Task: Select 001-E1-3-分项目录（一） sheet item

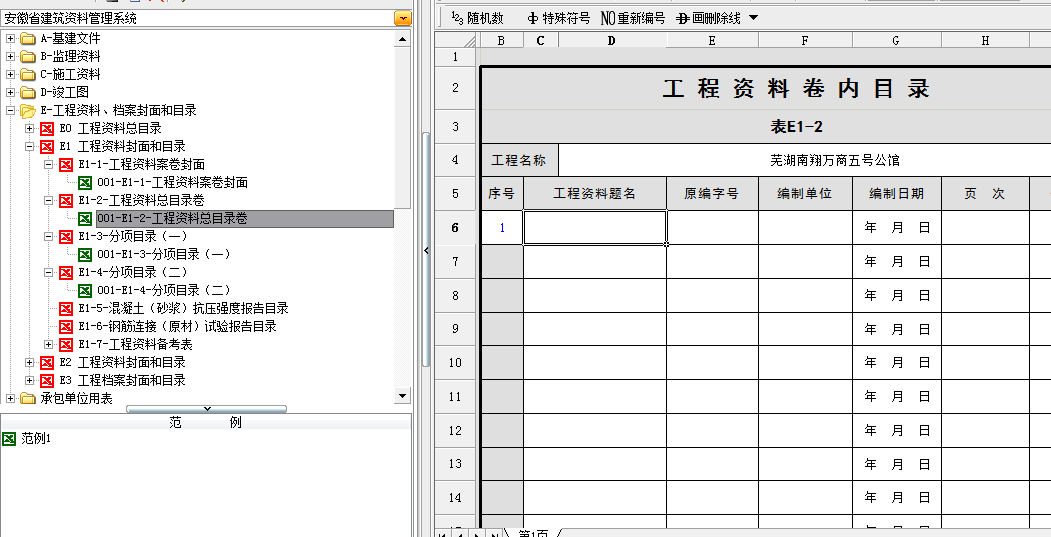Action: point(163,255)
